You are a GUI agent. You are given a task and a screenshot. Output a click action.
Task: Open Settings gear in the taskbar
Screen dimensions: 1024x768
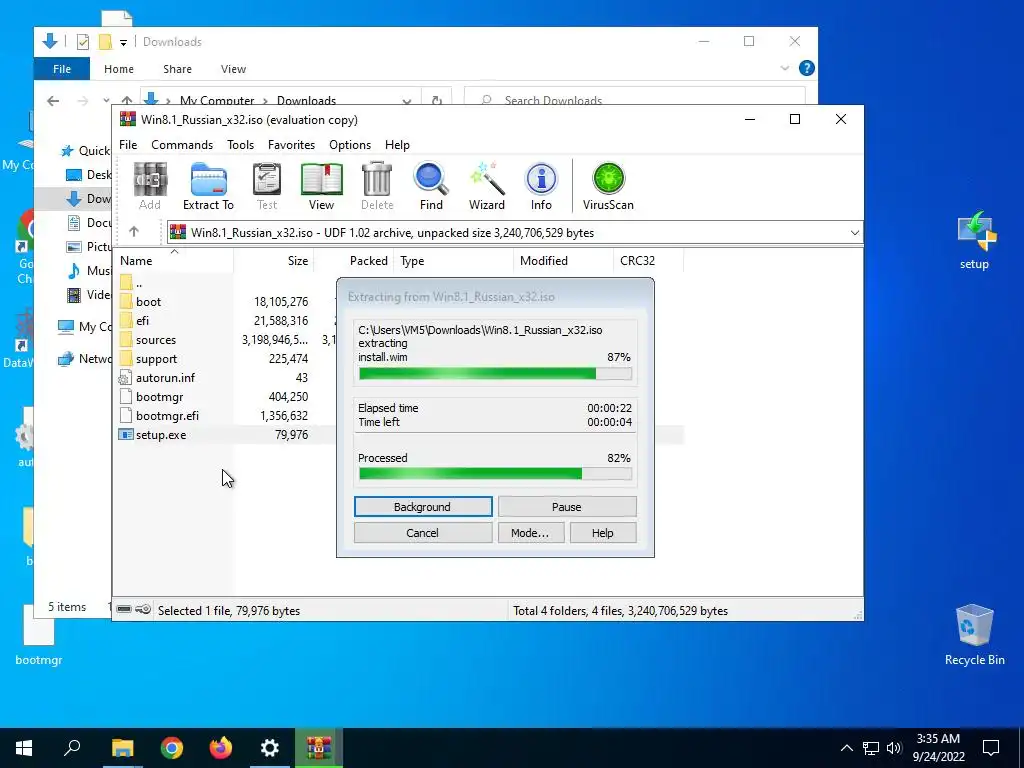tap(270, 748)
